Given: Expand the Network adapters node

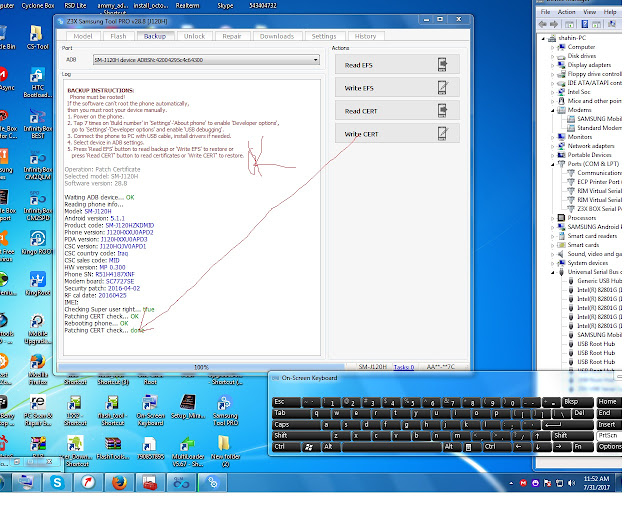Looking at the screenshot, I should (x=552, y=146).
